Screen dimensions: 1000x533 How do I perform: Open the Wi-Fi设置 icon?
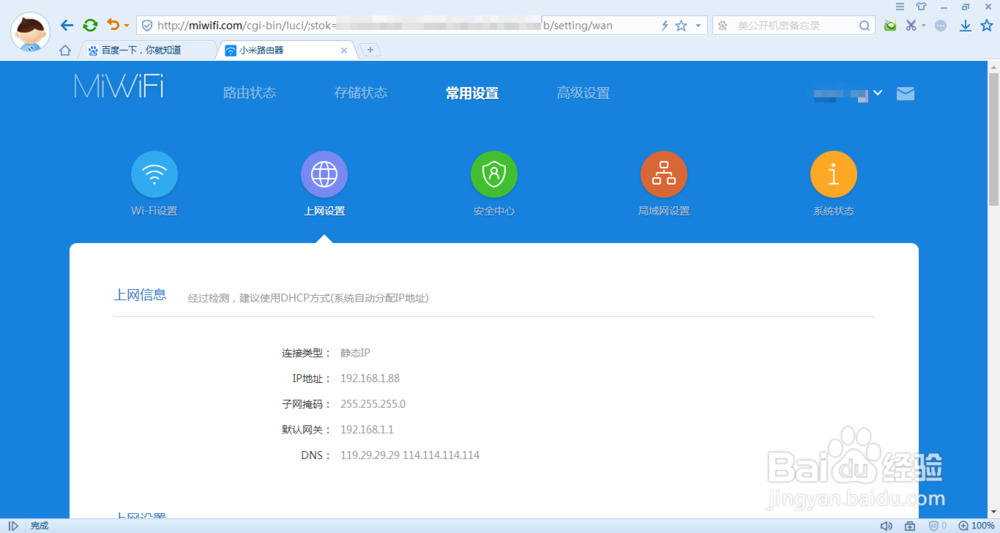(154, 174)
